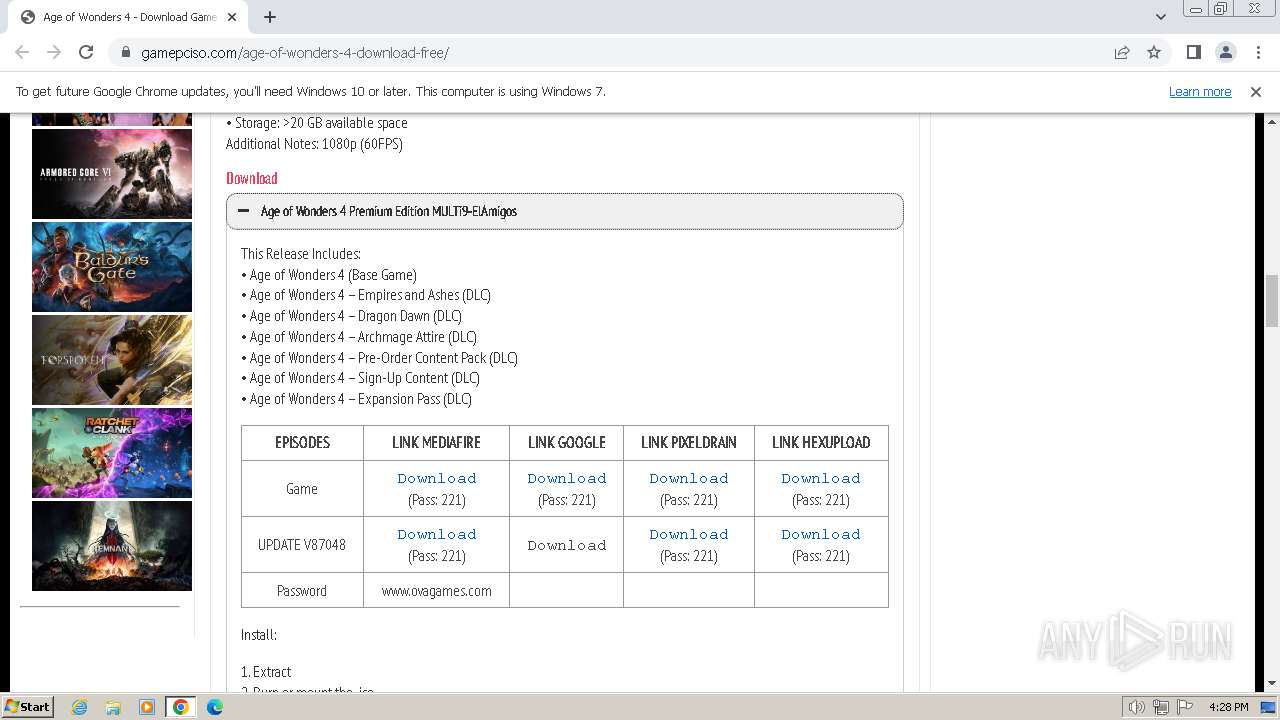The width and height of the screenshot is (1280, 720).
Task: Download Game from Google link
Action: 567,478
